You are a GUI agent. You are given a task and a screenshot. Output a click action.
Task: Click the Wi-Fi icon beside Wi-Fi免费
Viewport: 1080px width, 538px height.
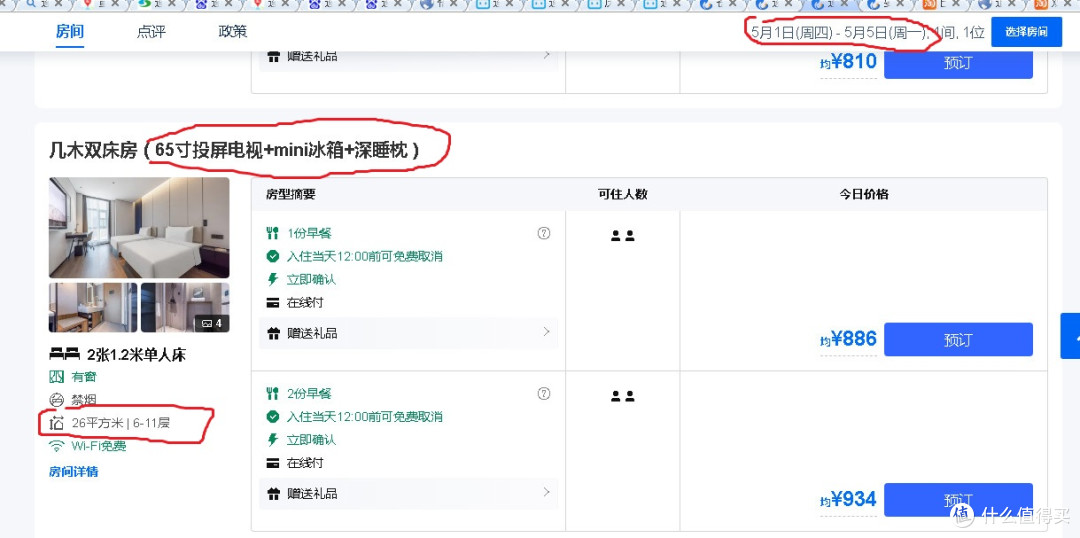click(x=56, y=446)
